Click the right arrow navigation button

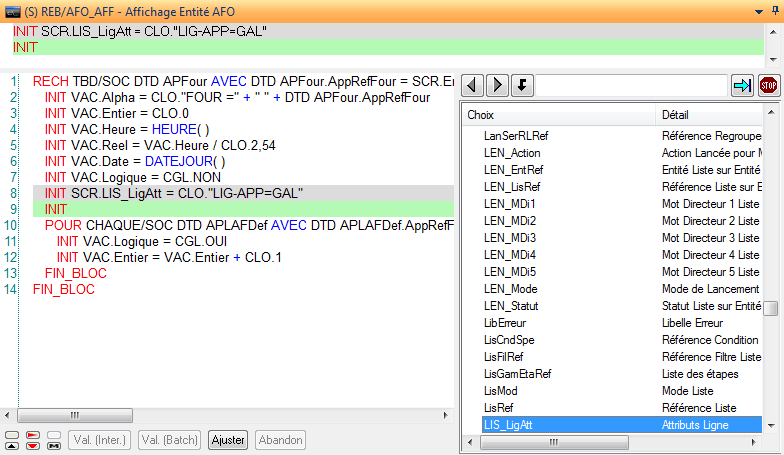click(497, 85)
